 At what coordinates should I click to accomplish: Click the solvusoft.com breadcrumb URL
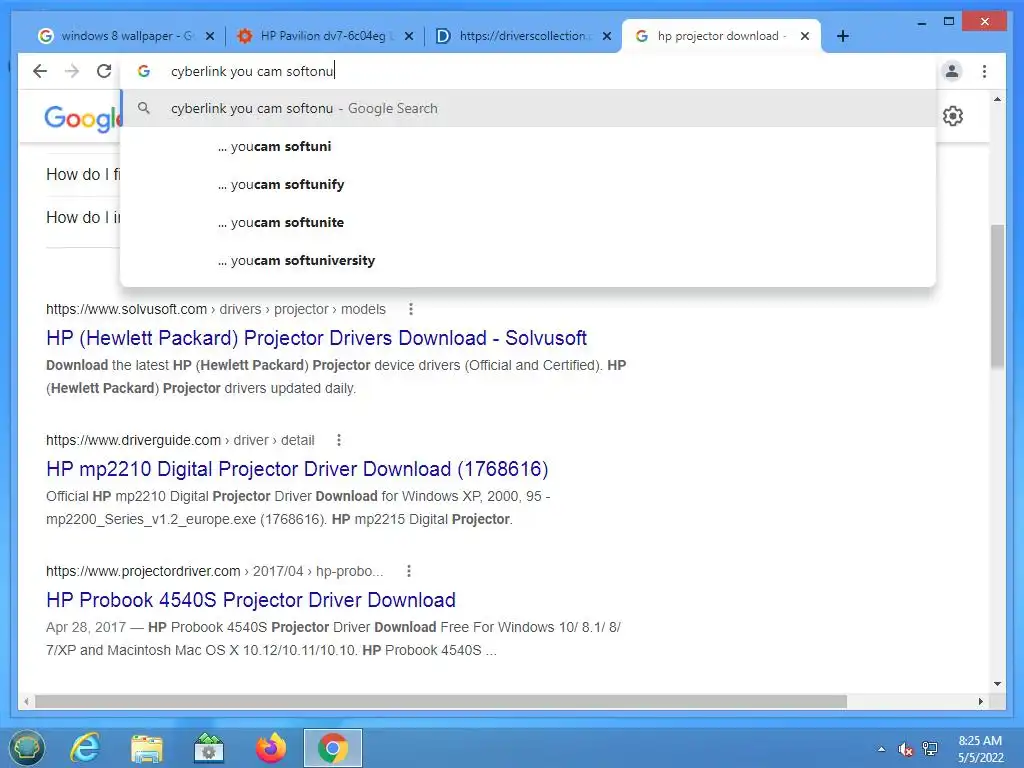click(x=216, y=309)
